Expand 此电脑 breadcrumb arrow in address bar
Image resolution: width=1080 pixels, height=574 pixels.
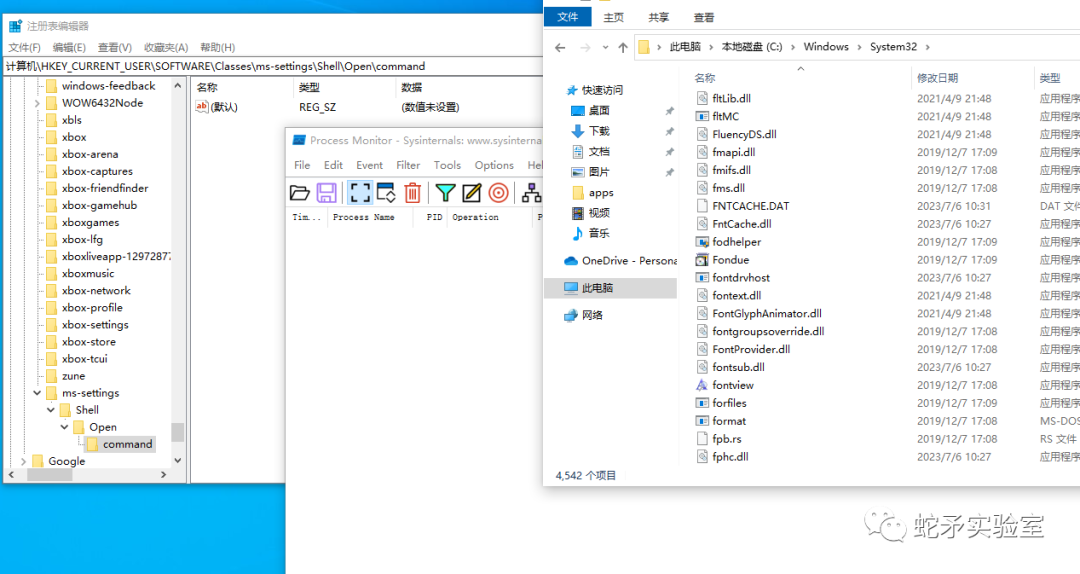tap(710, 47)
